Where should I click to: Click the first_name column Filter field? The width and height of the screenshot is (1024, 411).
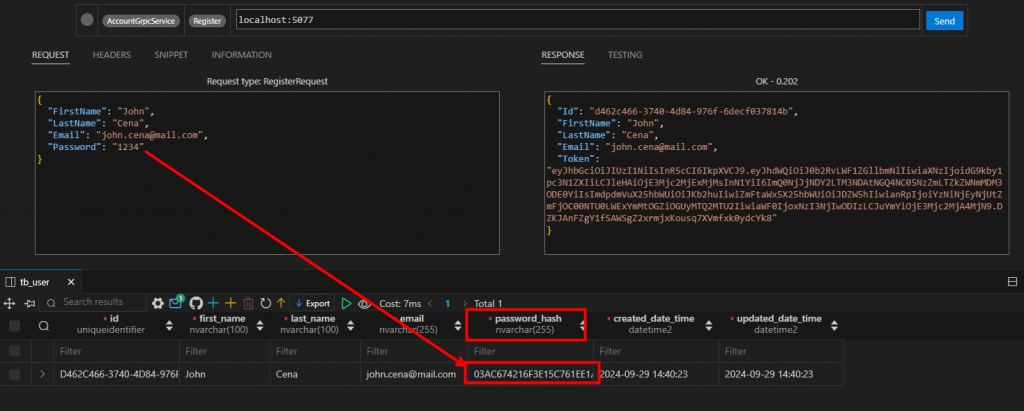coord(225,351)
